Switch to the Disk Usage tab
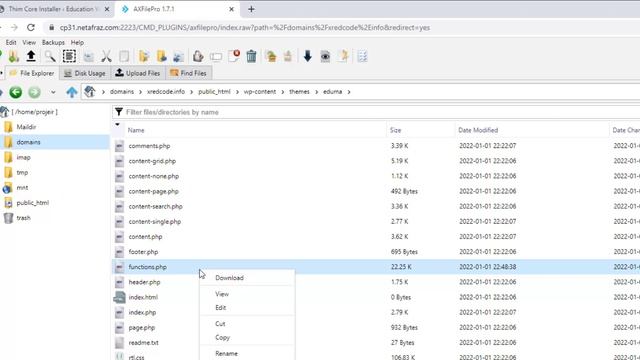 [84, 73]
